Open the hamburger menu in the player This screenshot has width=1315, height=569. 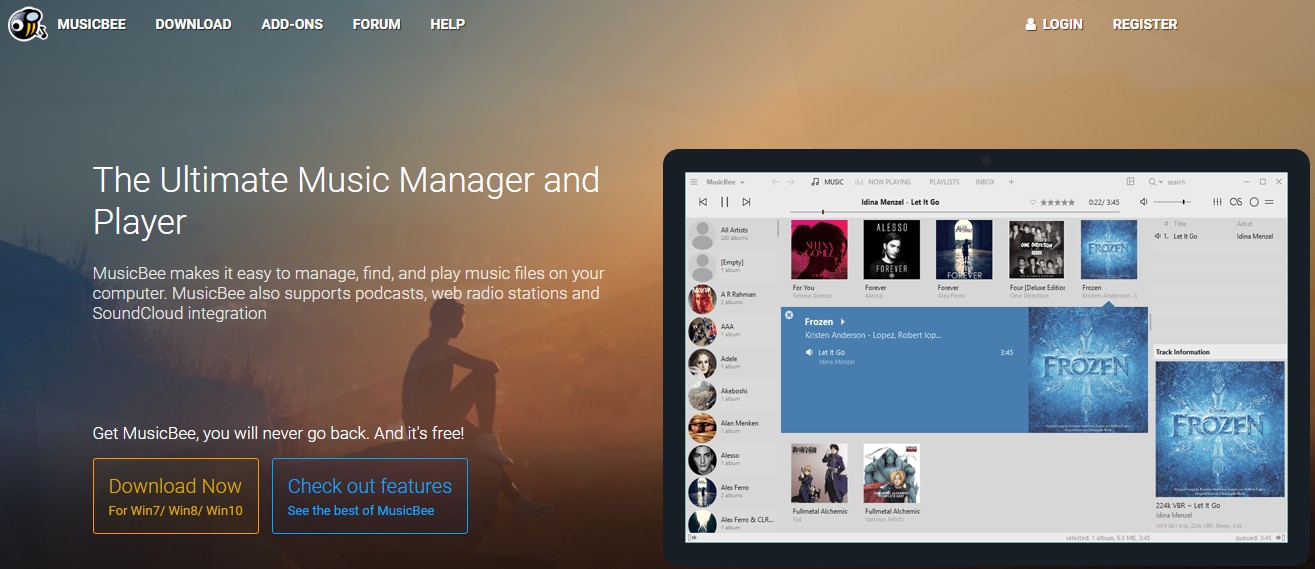[694, 182]
